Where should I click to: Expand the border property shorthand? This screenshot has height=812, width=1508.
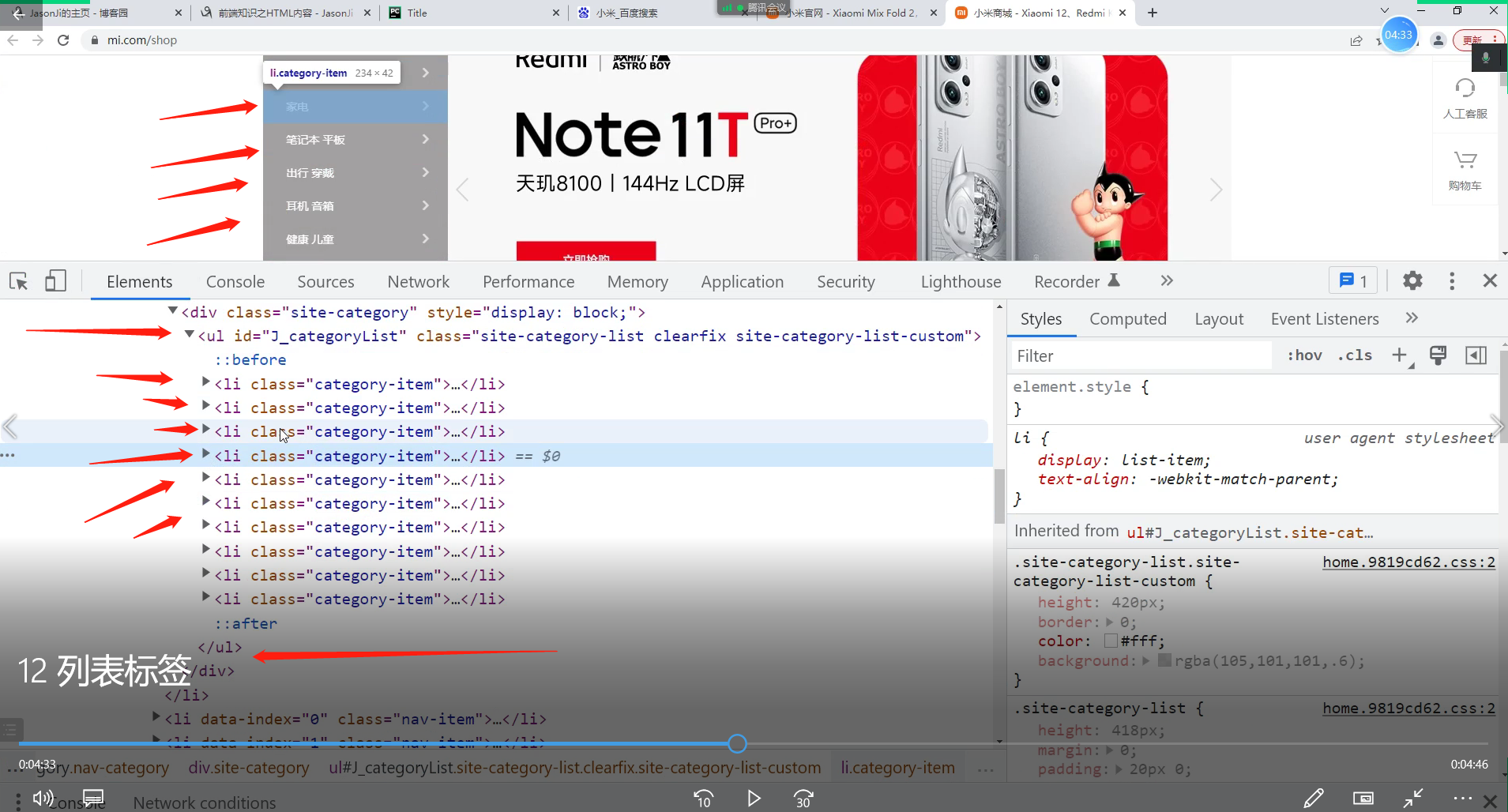point(1109,622)
